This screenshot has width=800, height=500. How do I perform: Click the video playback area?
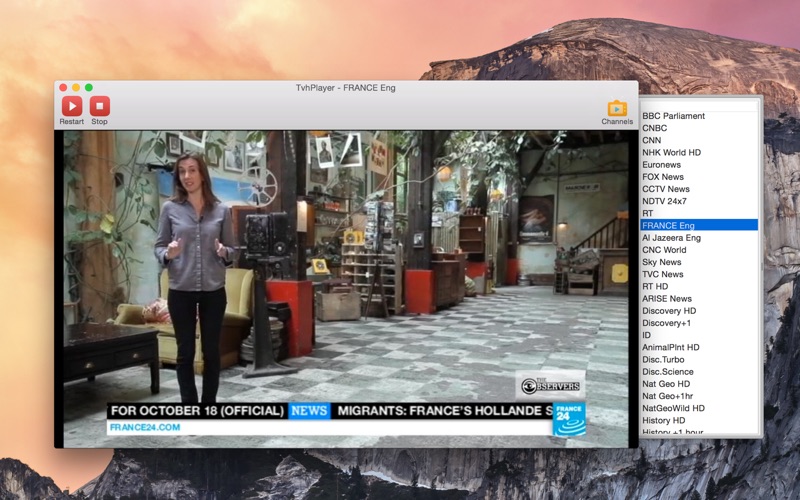(346, 289)
